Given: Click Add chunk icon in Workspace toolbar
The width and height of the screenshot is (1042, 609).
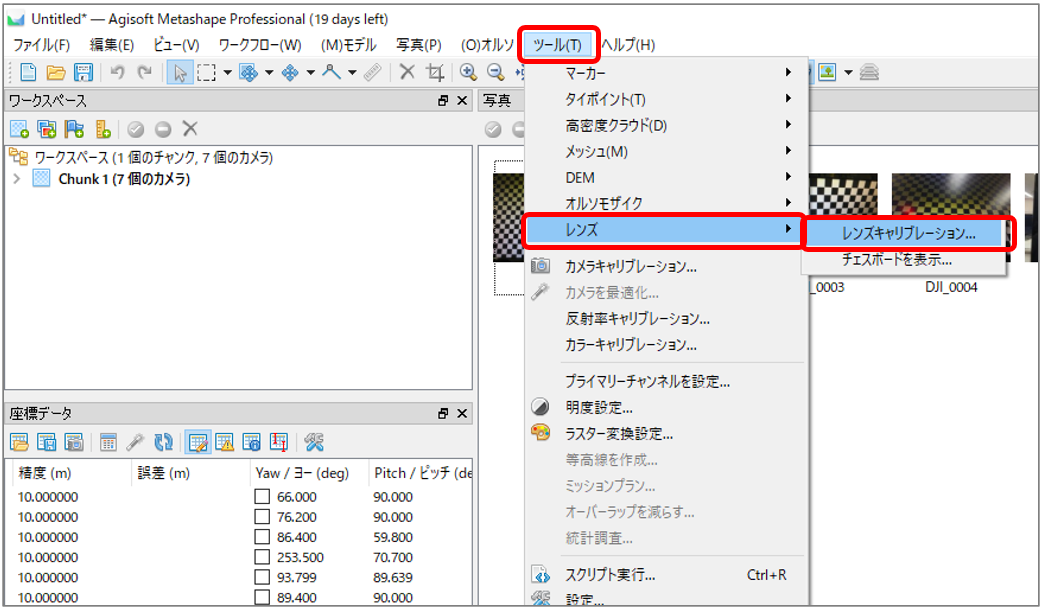Looking at the screenshot, I should pyautogui.click(x=19, y=129).
